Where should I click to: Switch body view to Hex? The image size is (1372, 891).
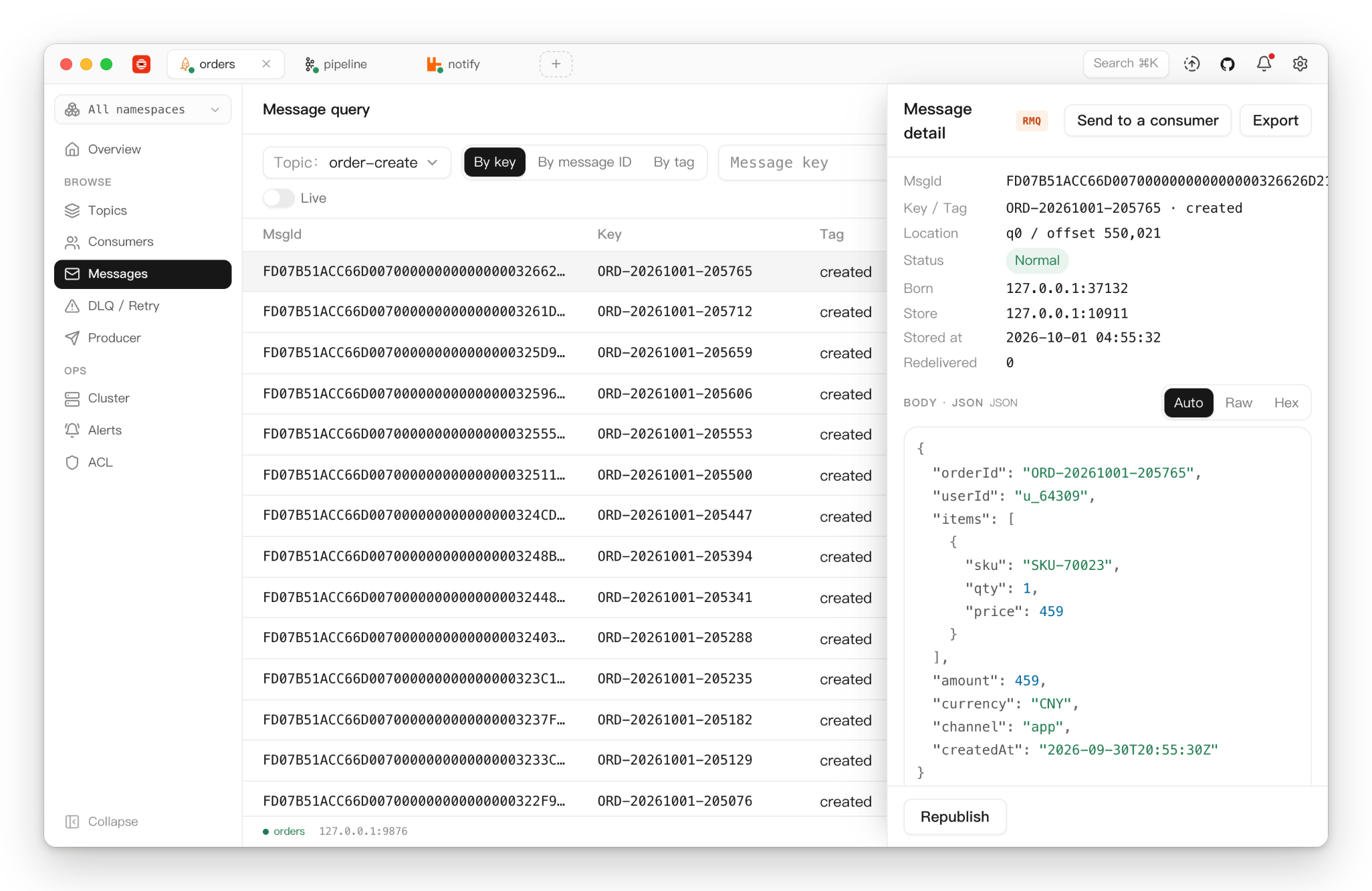click(x=1286, y=403)
